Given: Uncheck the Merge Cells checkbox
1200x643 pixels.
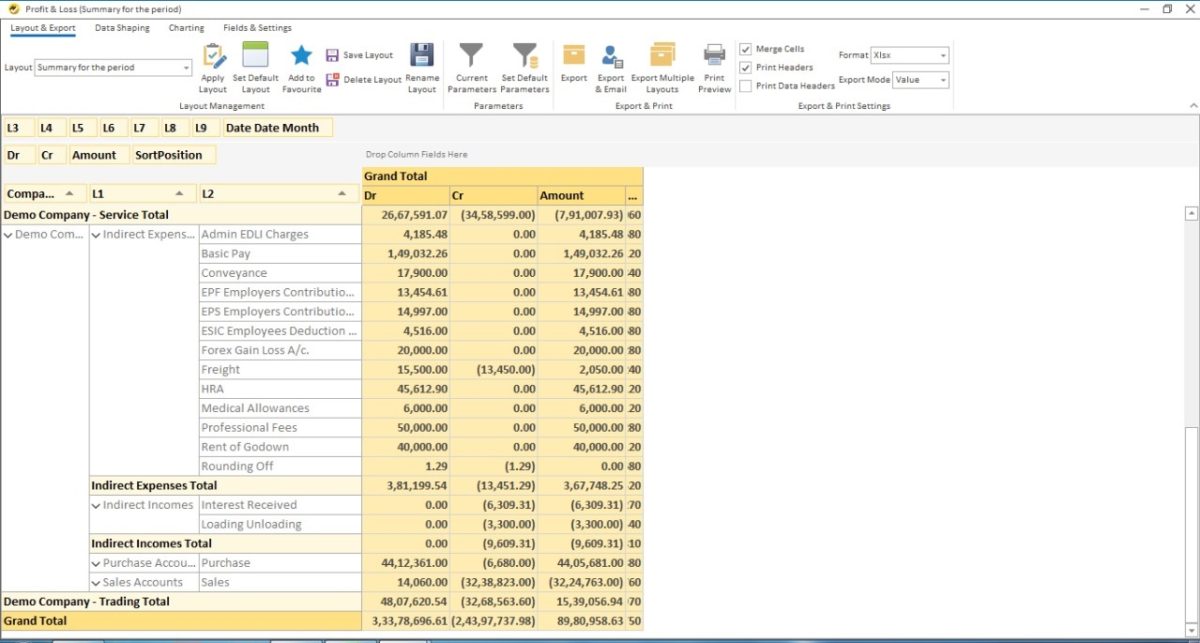Looking at the screenshot, I should (x=745, y=49).
